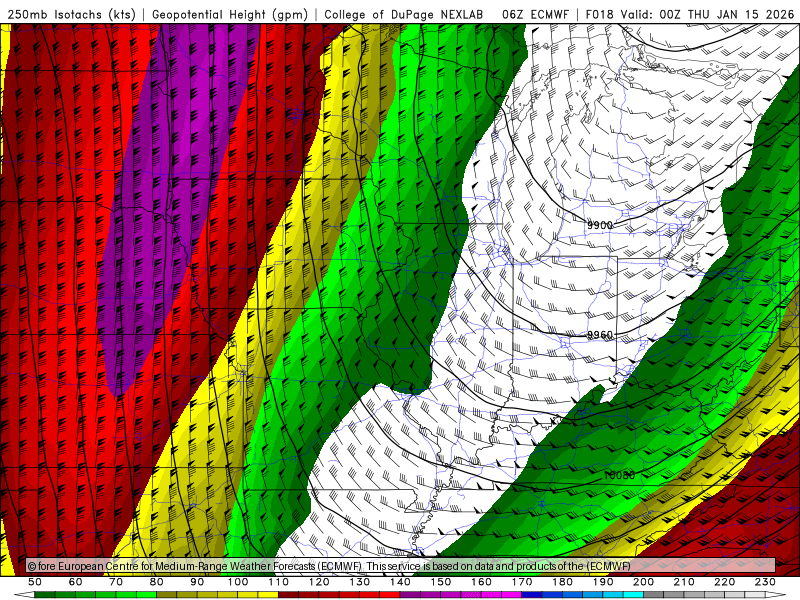
Task: Click the 220 value on the color scale
Action: (724, 582)
